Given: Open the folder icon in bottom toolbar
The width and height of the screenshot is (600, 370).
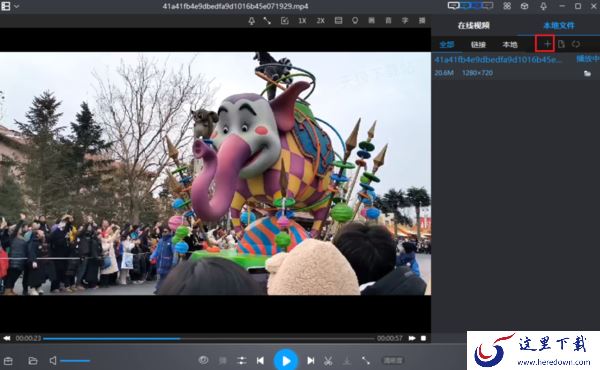Looking at the screenshot, I should [x=33, y=360].
